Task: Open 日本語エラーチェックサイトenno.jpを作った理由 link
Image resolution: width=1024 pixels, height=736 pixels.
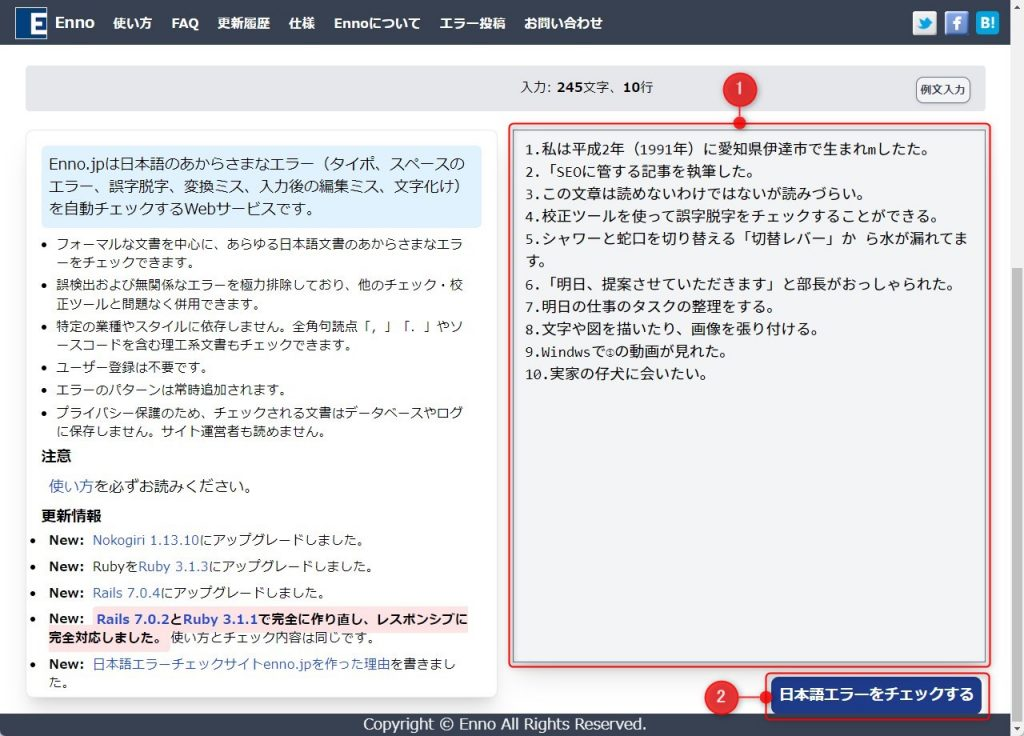Action: coord(241,664)
